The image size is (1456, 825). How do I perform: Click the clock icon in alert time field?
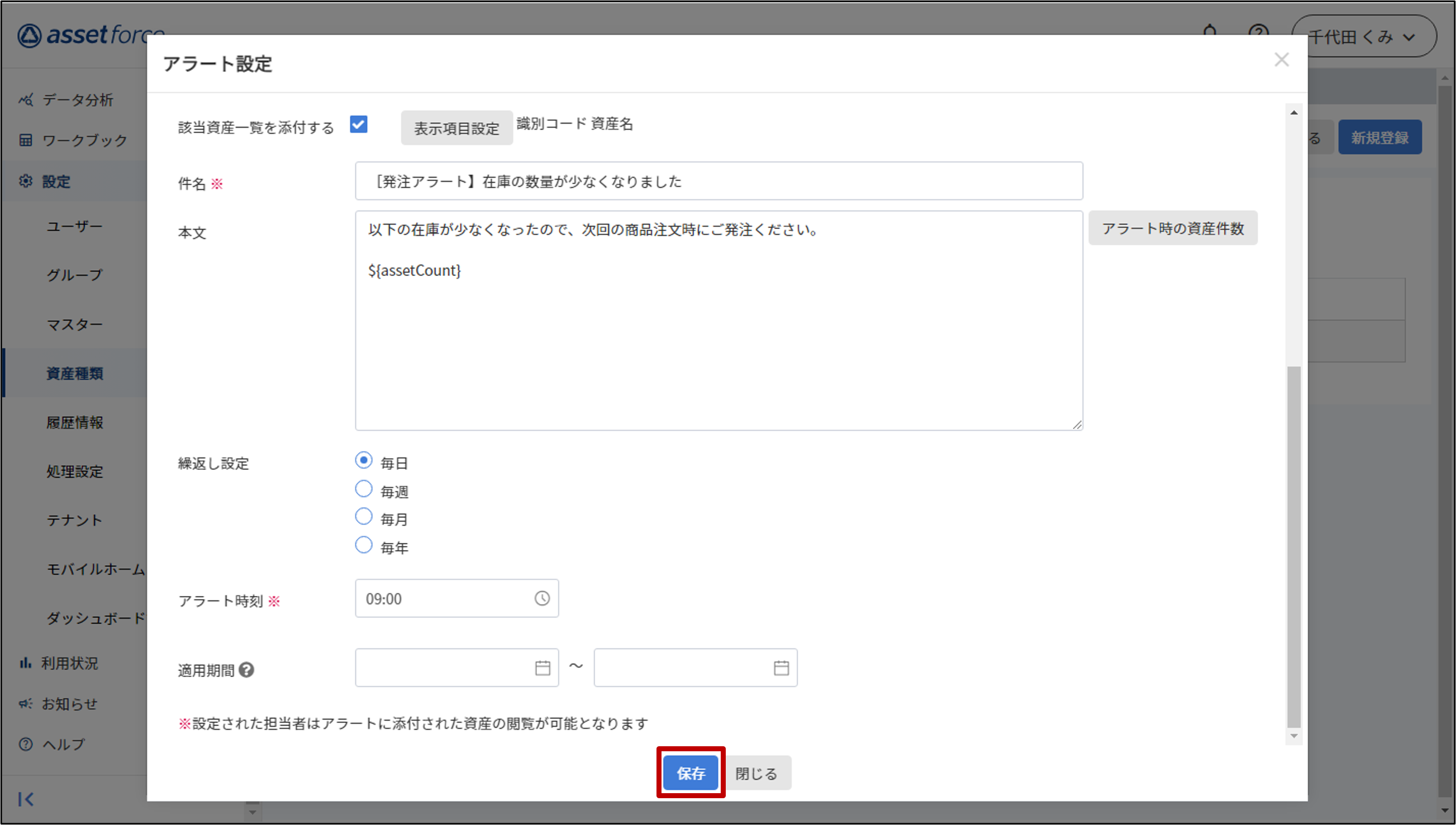542,598
